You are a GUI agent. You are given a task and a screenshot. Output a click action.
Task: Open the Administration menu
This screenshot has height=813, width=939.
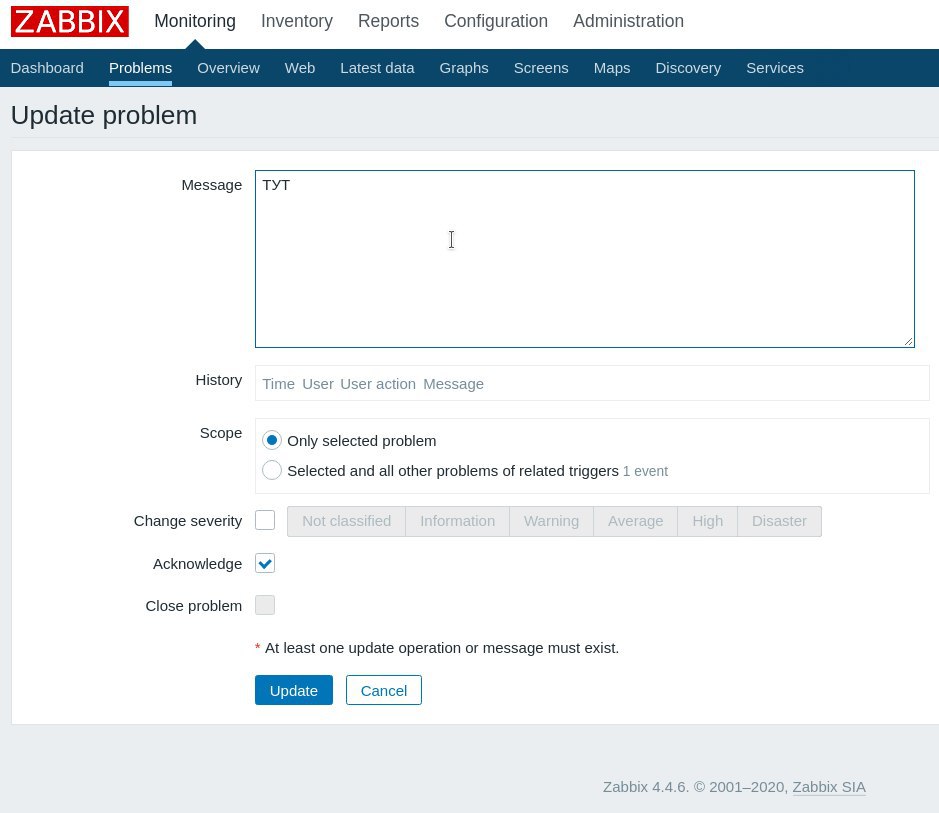(x=628, y=21)
